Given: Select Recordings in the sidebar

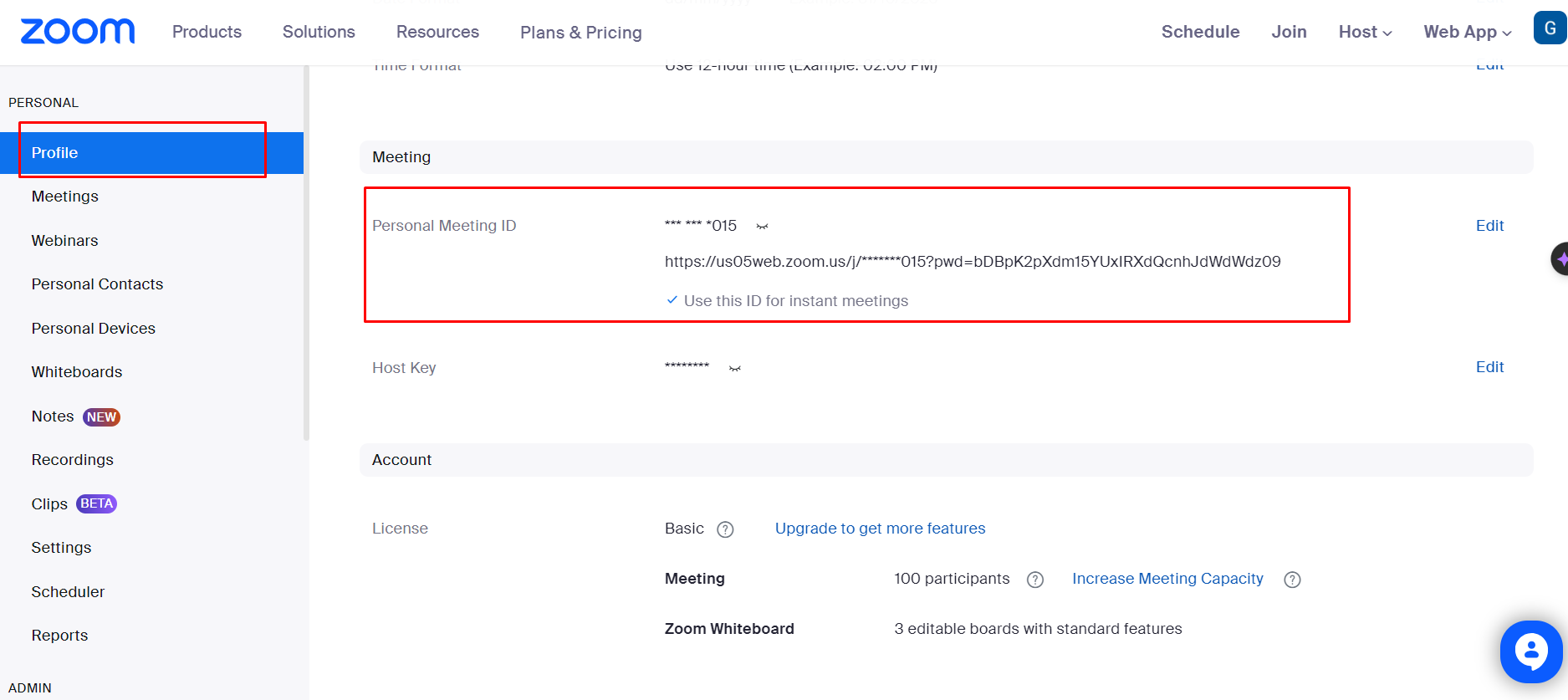Looking at the screenshot, I should click(73, 460).
